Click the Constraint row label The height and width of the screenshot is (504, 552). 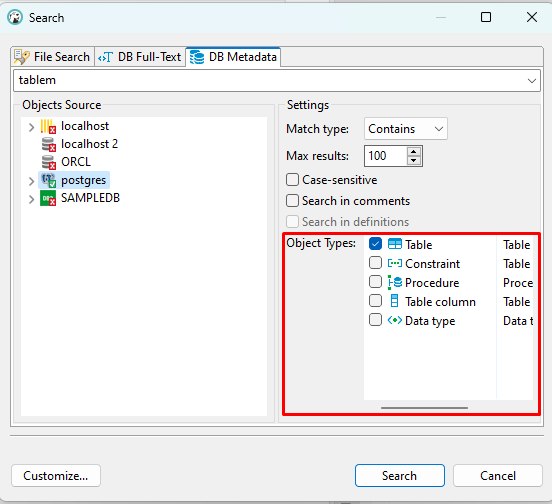pos(432,264)
